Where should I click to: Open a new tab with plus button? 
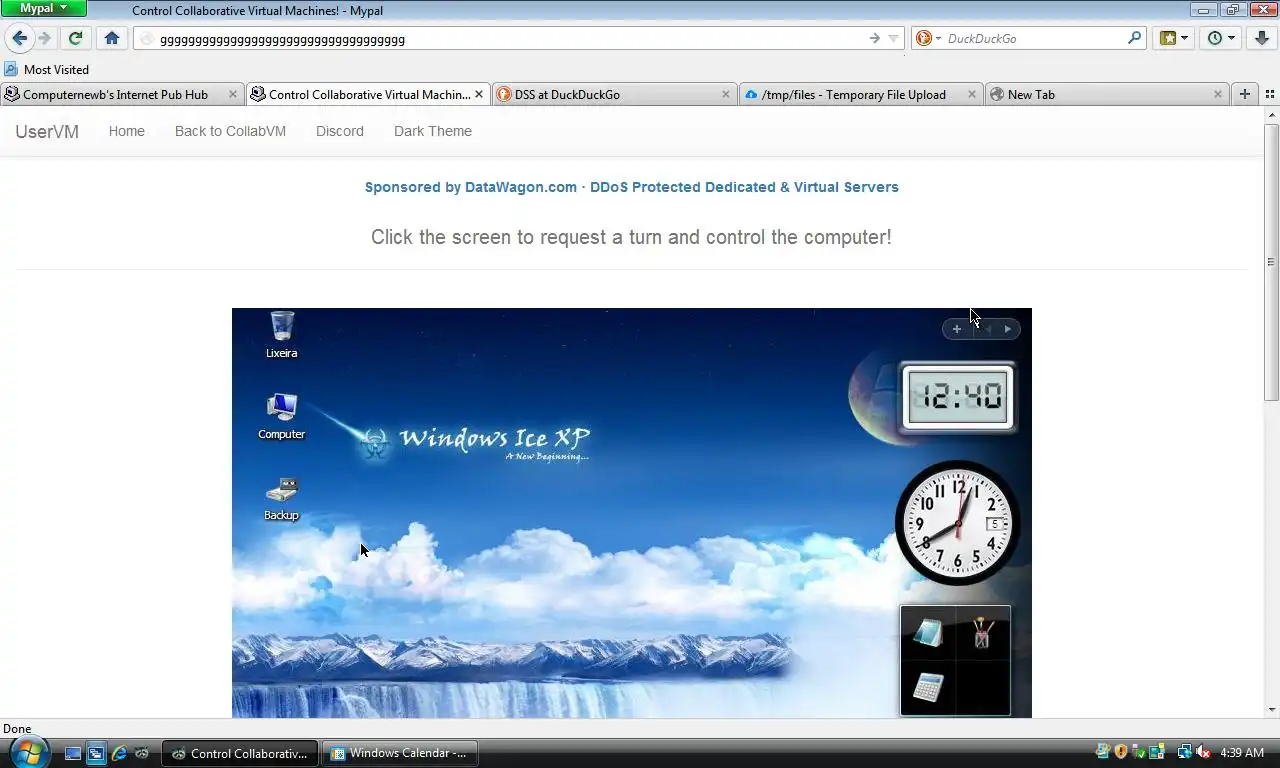click(1245, 94)
